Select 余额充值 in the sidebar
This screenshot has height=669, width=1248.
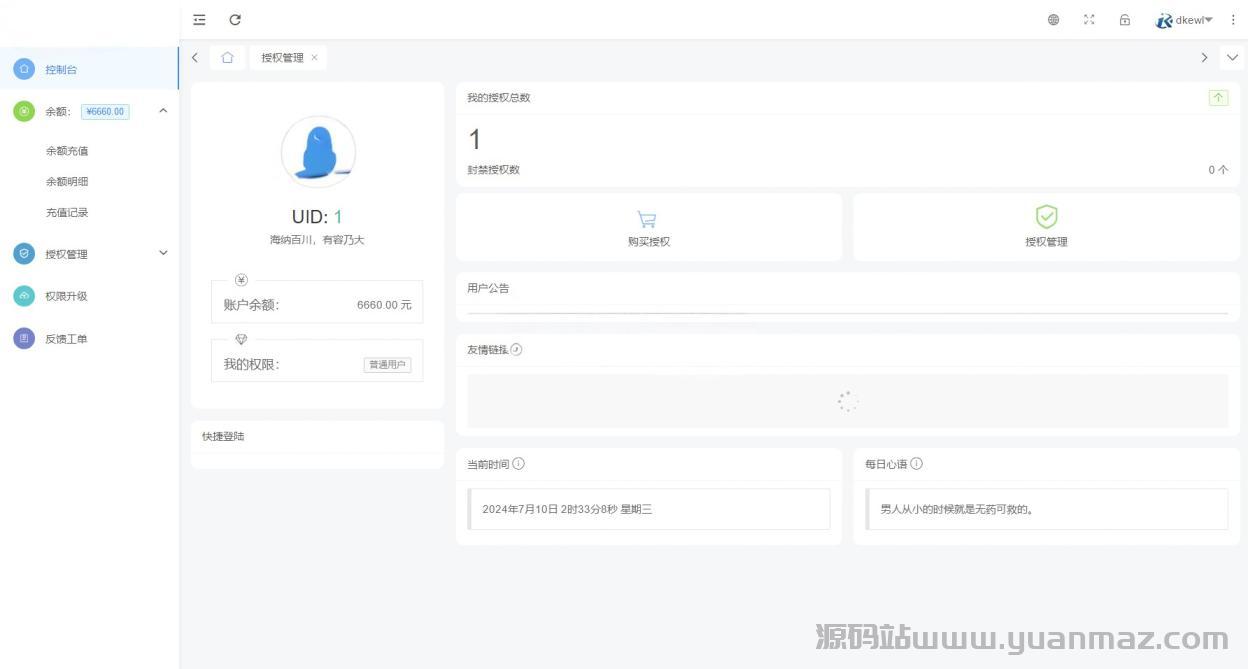[67, 151]
